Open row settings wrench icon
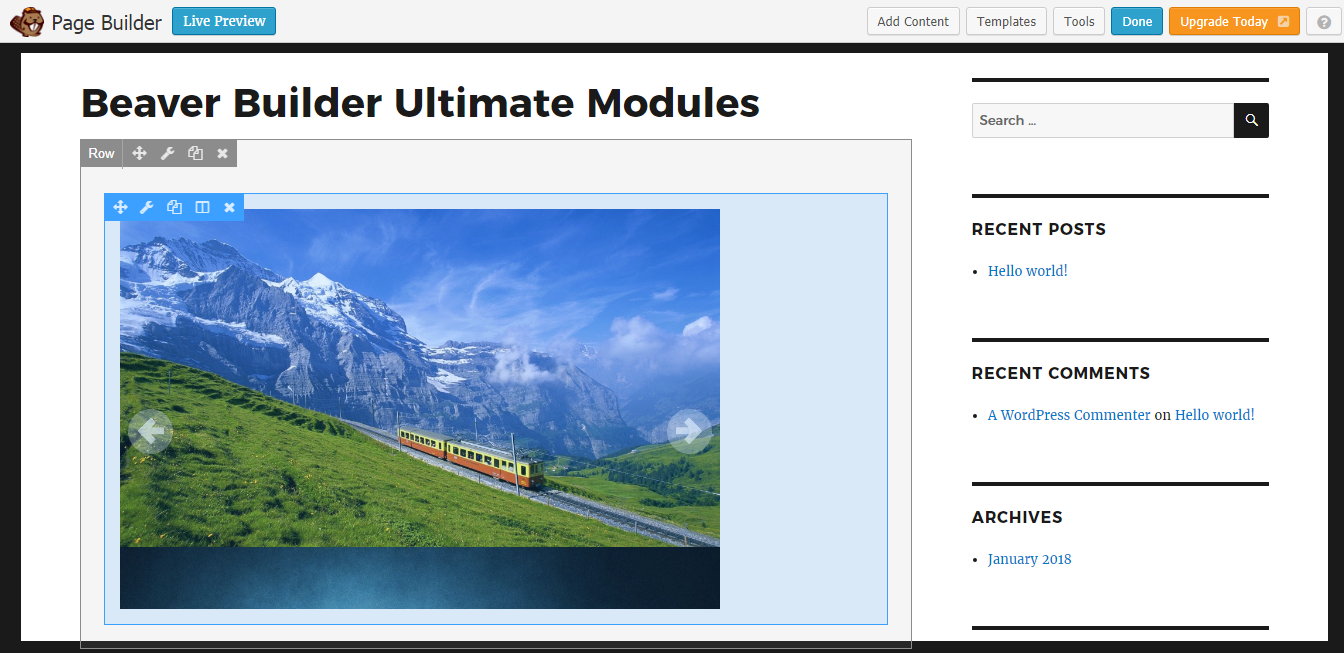 (168, 153)
